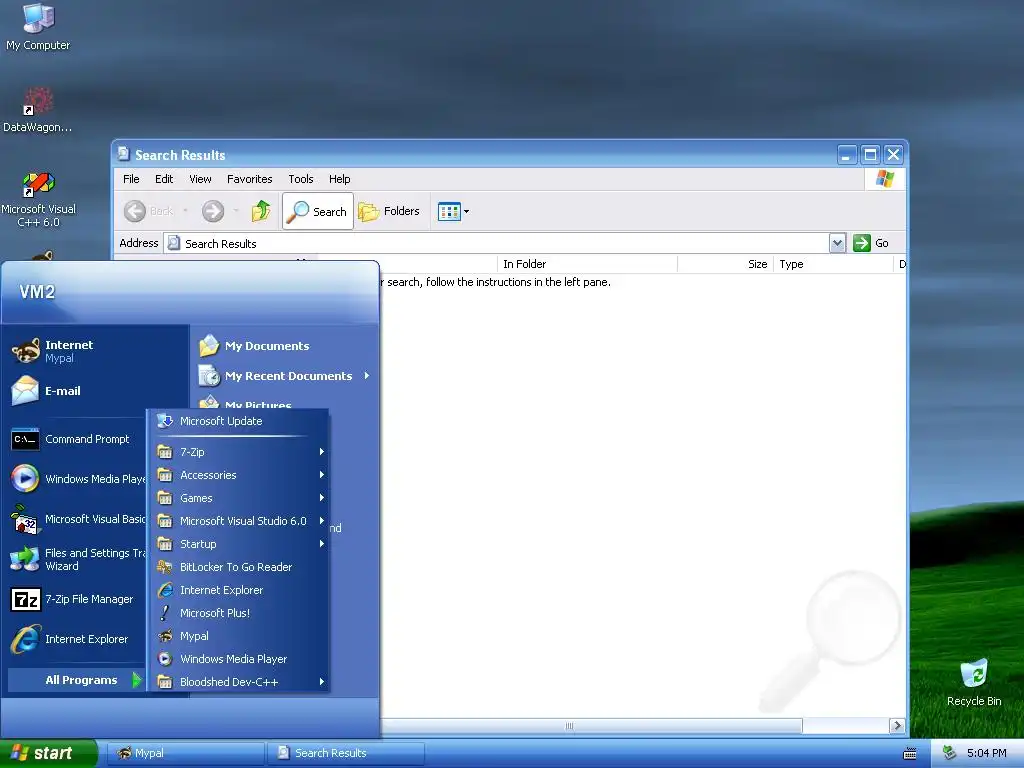Switch to Mypal taskbar button

185,753
